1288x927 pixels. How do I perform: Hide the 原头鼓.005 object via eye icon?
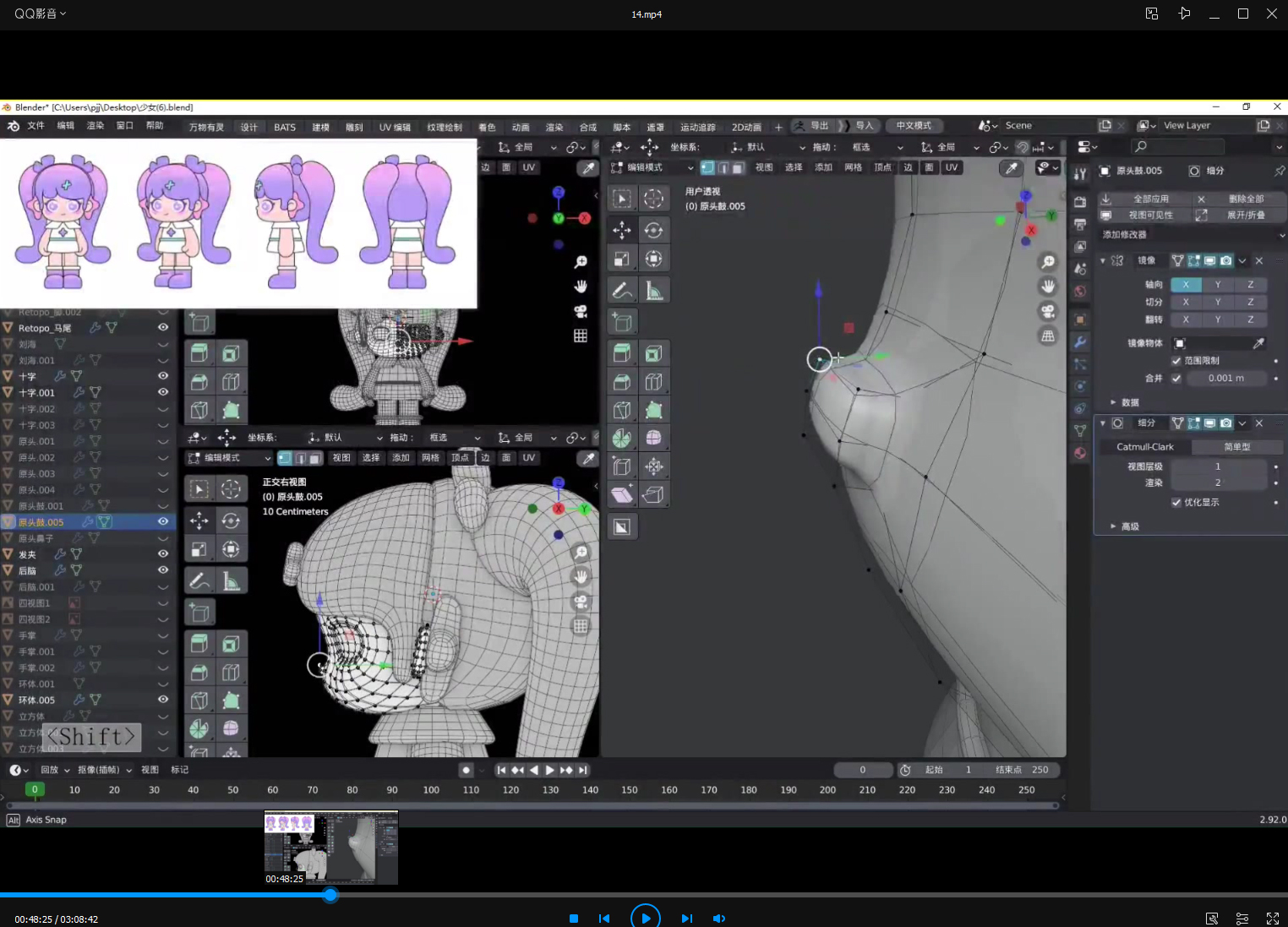163,522
